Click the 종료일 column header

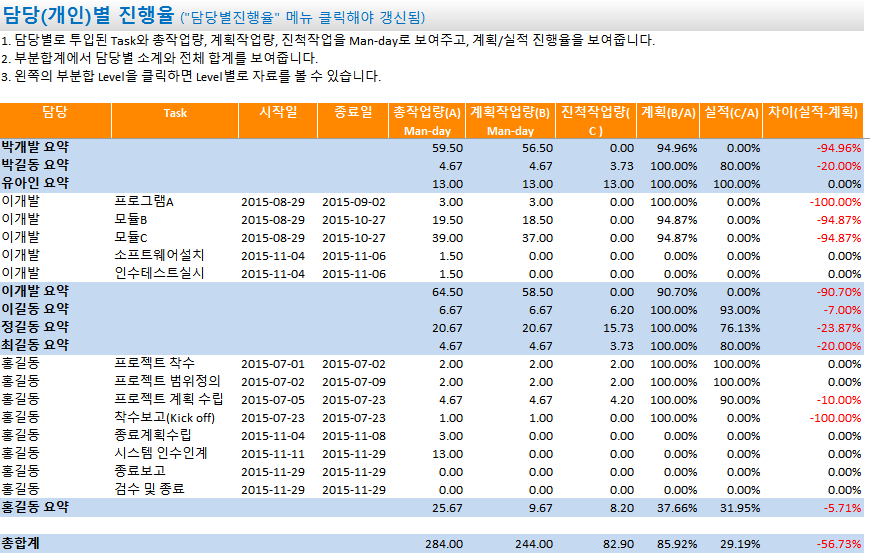[353, 120]
